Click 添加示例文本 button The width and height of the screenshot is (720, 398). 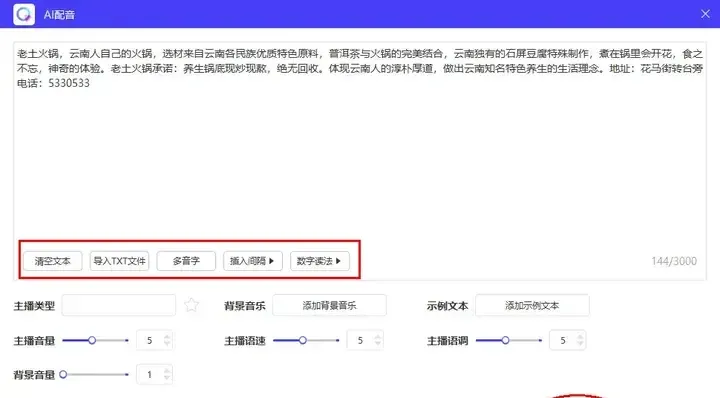click(x=532, y=305)
